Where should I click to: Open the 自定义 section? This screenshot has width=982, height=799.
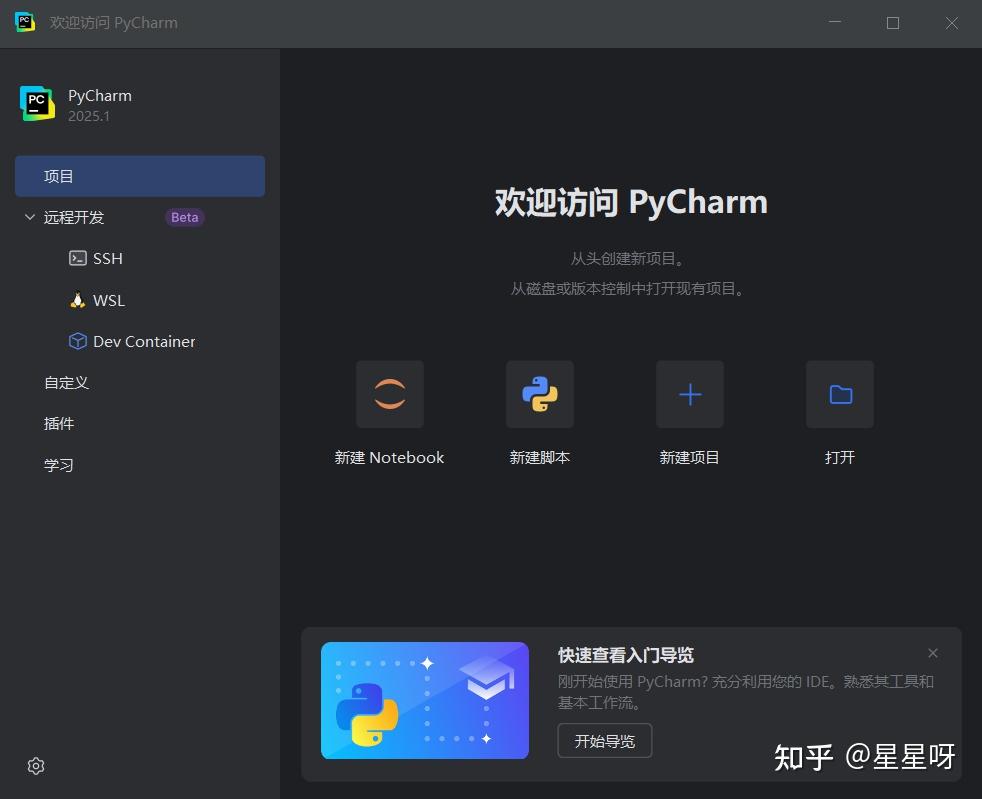click(x=66, y=382)
